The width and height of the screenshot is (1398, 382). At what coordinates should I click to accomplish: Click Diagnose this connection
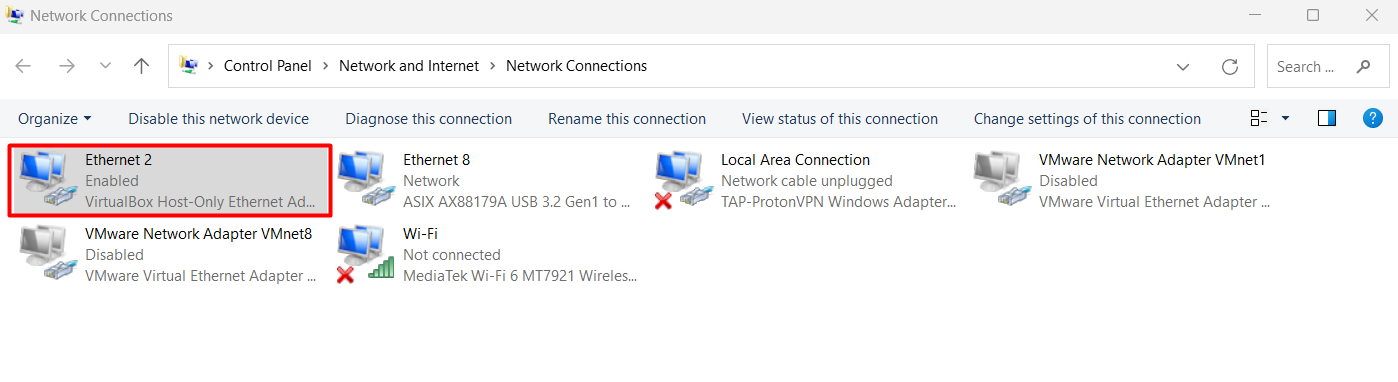coord(428,118)
